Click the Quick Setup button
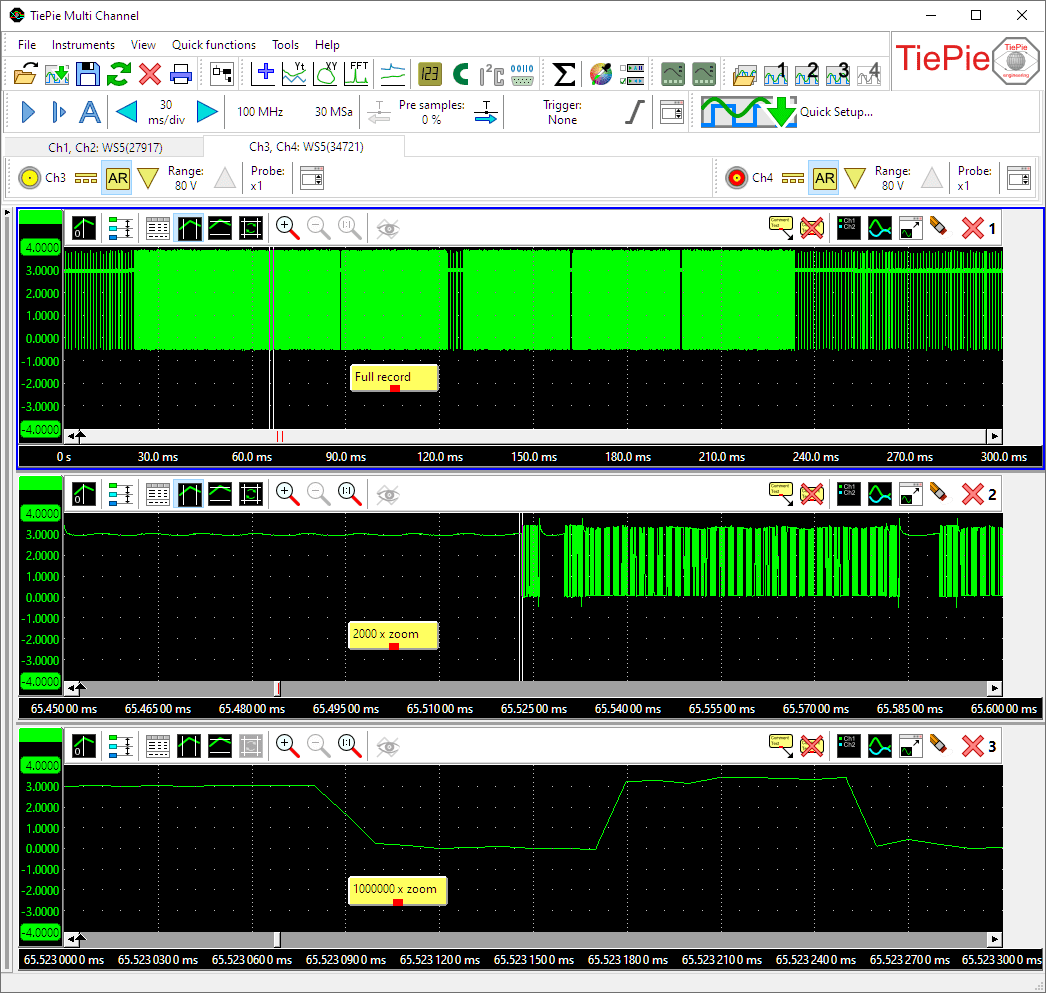 (x=838, y=112)
